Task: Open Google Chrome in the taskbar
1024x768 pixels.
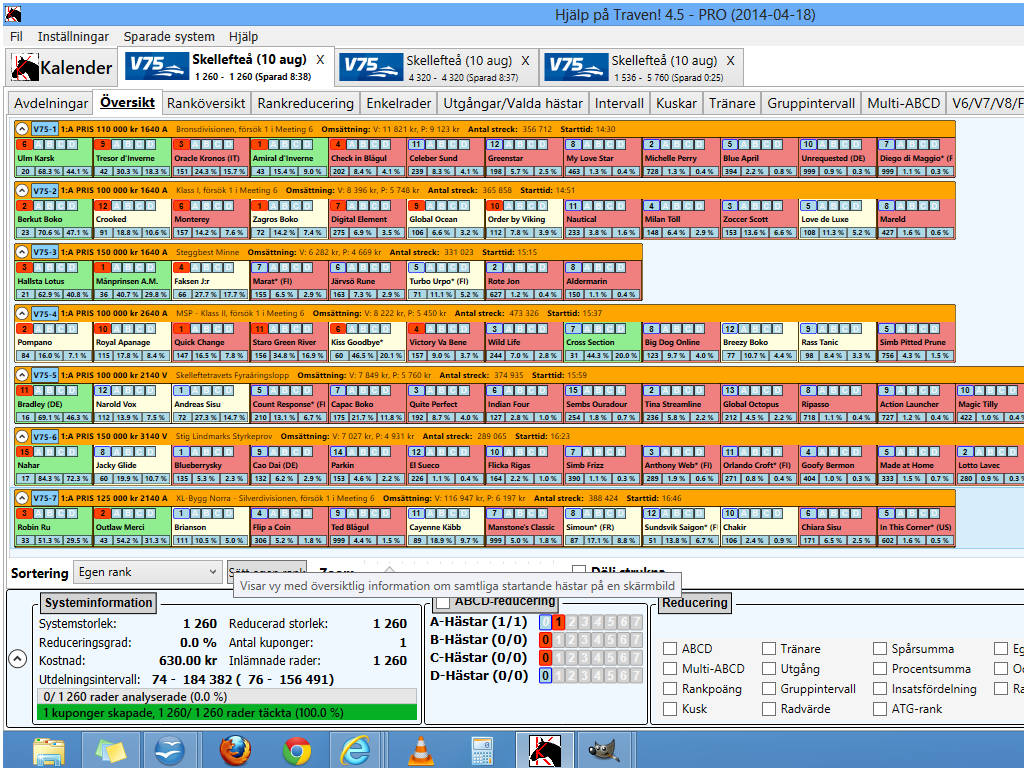Action: click(297, 749)
